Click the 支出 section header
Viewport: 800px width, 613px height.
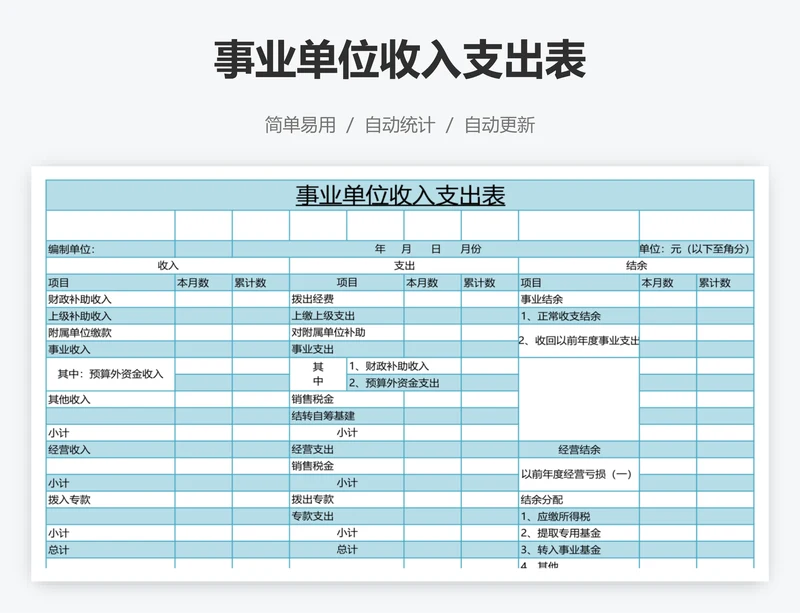coord(404,265)
